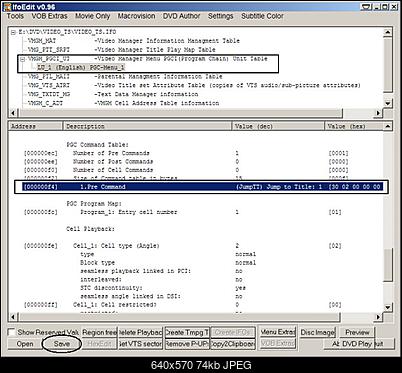Click the PGC Command Table: heading
The width and height of the screenshot is (402, 373).
[x=98, y=145]
